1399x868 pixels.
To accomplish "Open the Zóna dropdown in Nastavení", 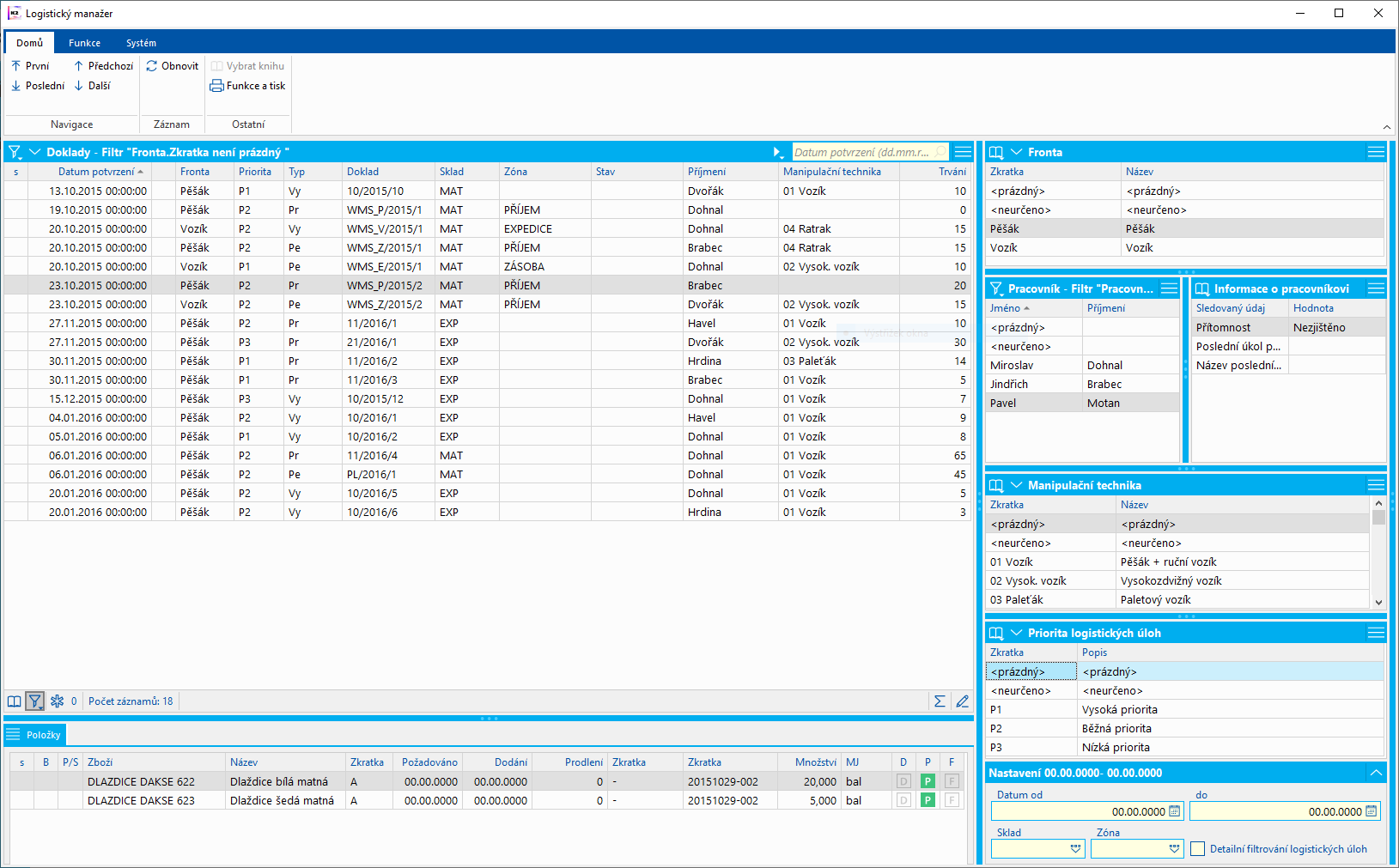I will point(1174,849).
